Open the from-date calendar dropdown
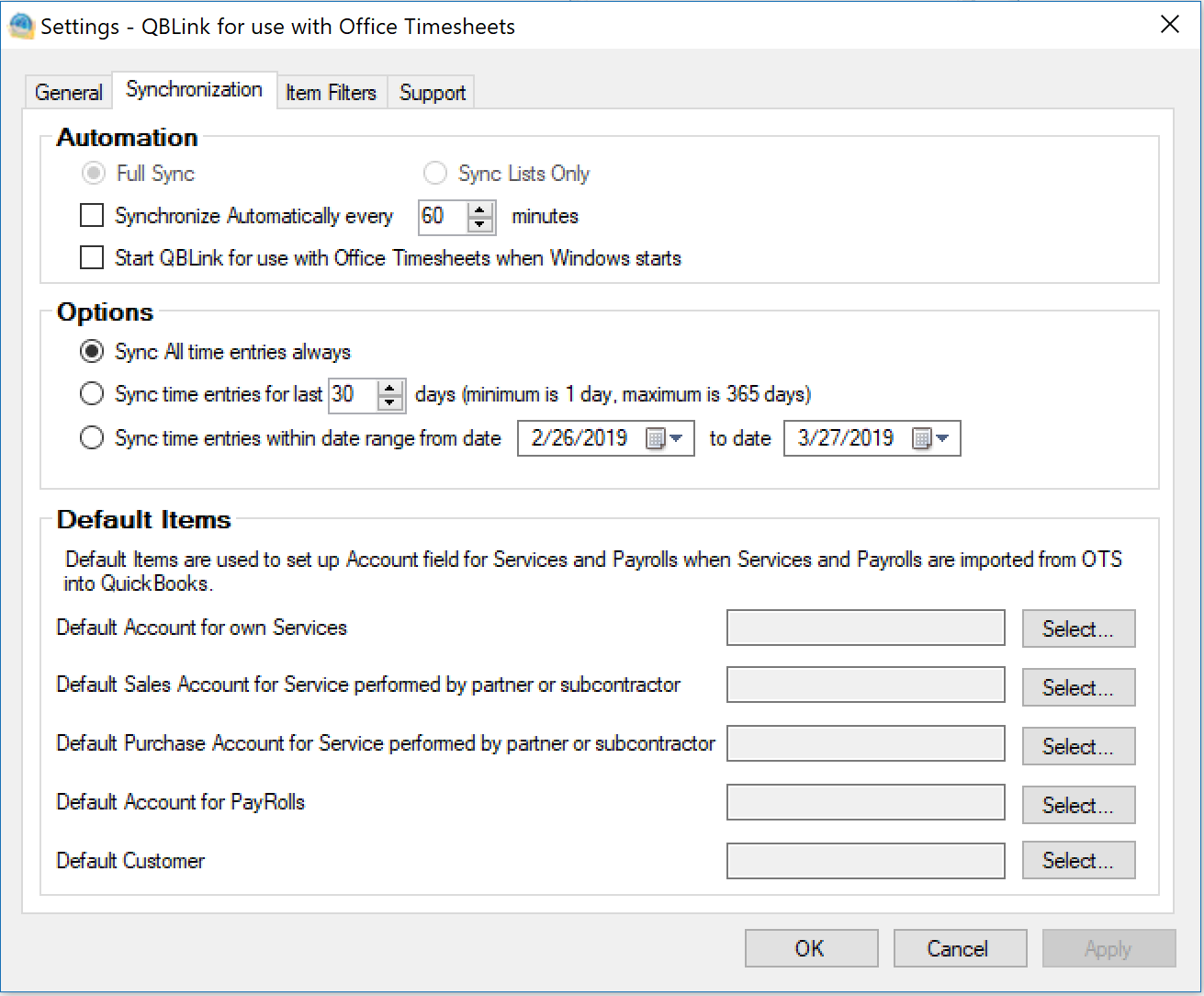1204x996 pixels. click(x=665, y=439)
